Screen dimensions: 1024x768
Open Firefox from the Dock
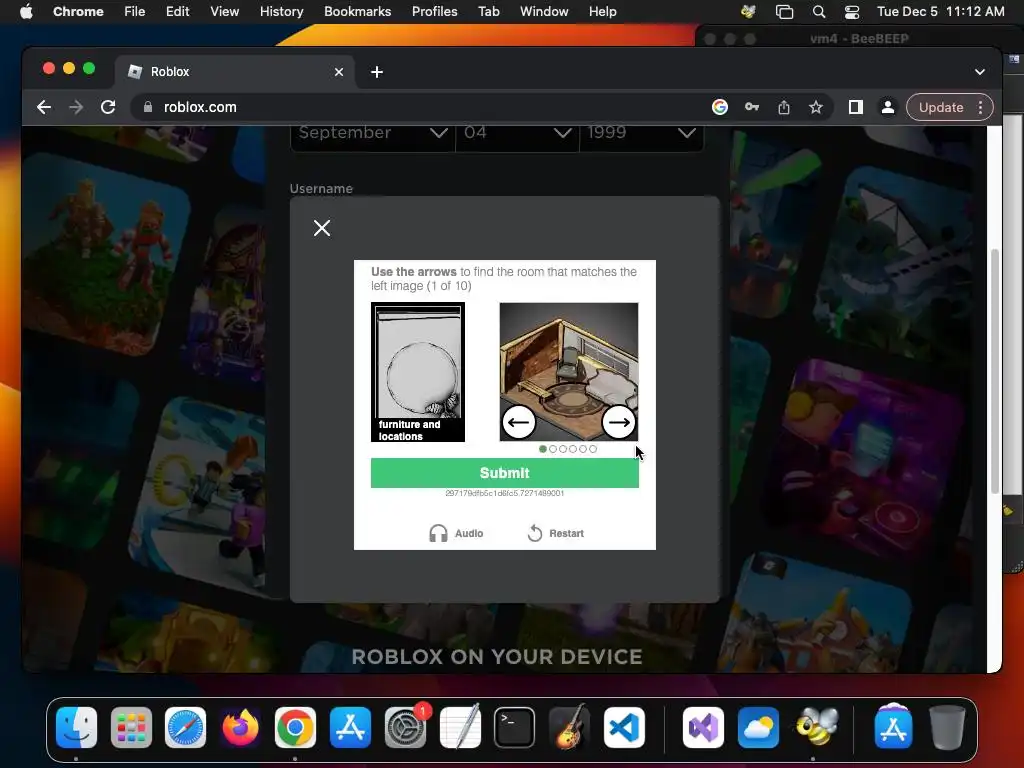click(240, 727)
